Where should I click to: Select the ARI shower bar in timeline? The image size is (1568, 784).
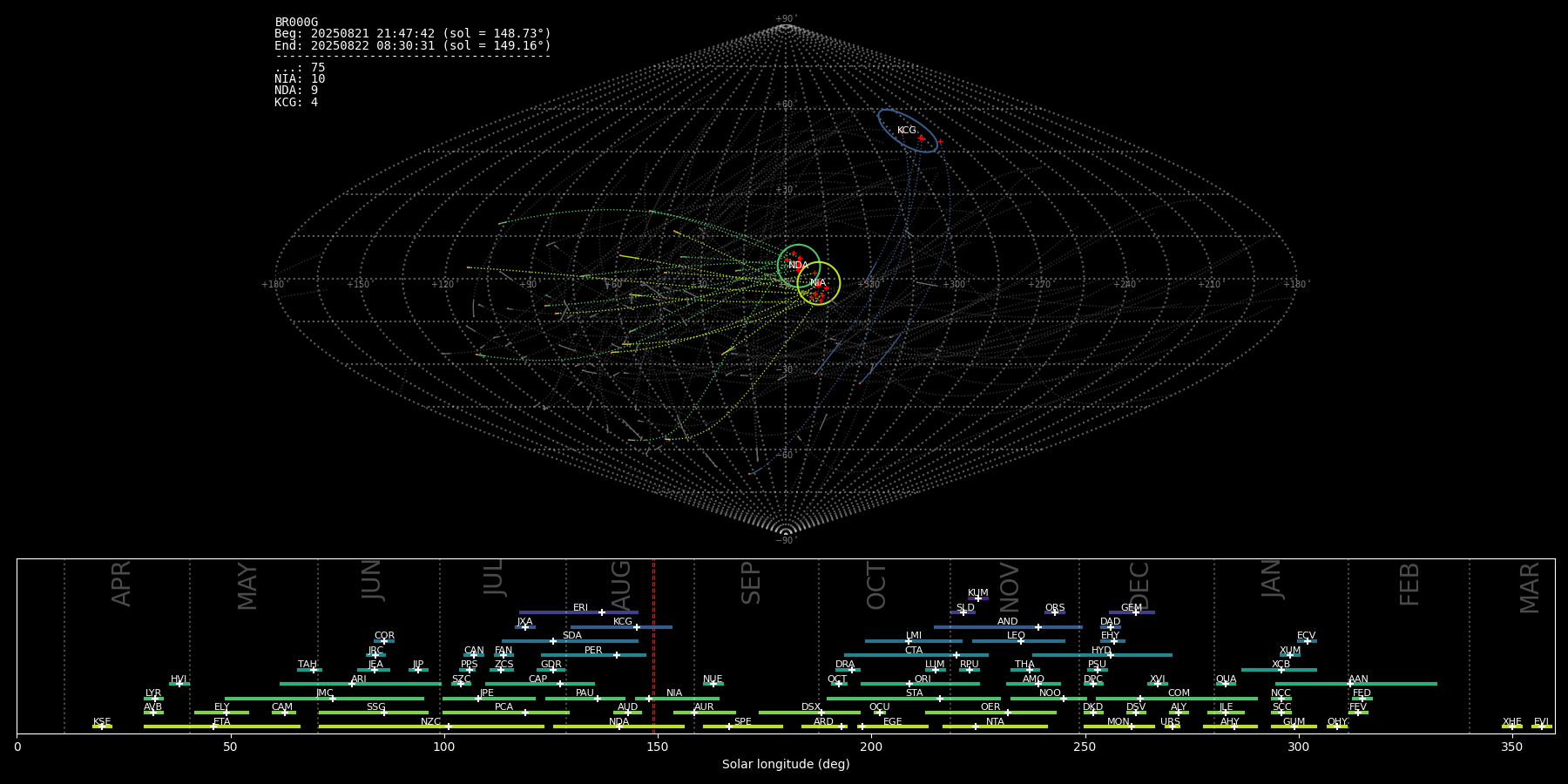click(x=360, y=684)
